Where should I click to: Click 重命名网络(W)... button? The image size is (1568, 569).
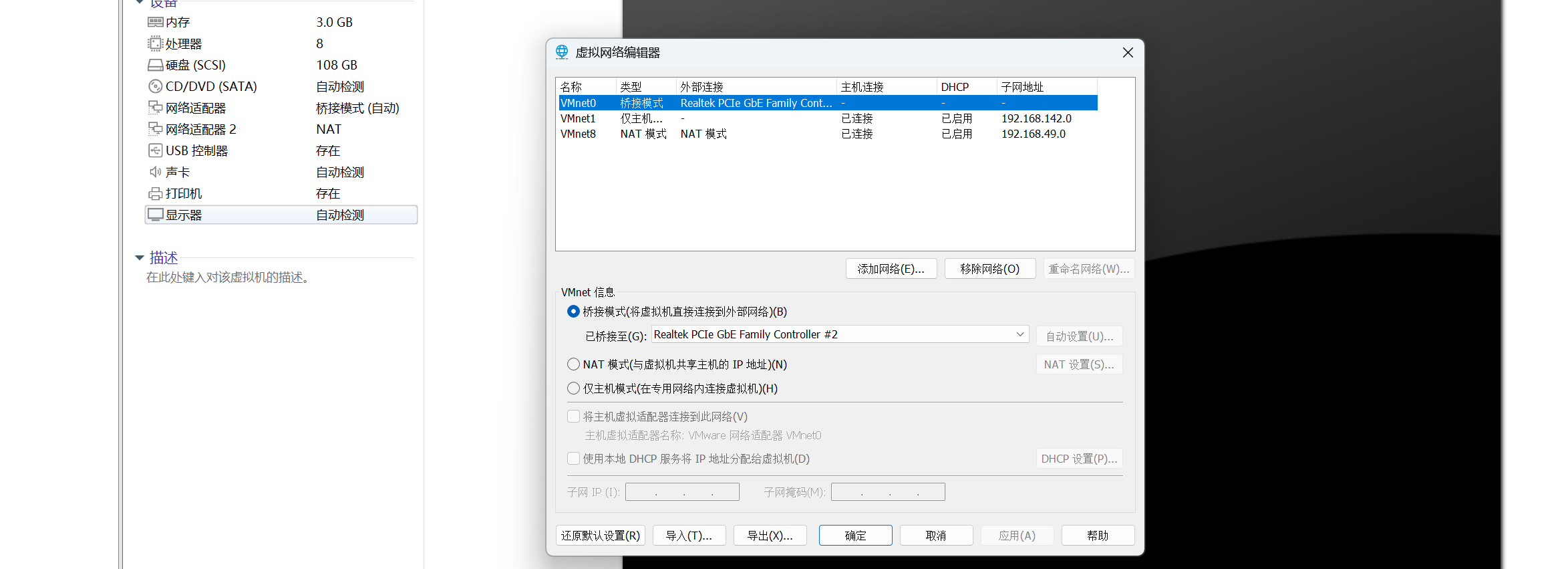click(1089, 269)
